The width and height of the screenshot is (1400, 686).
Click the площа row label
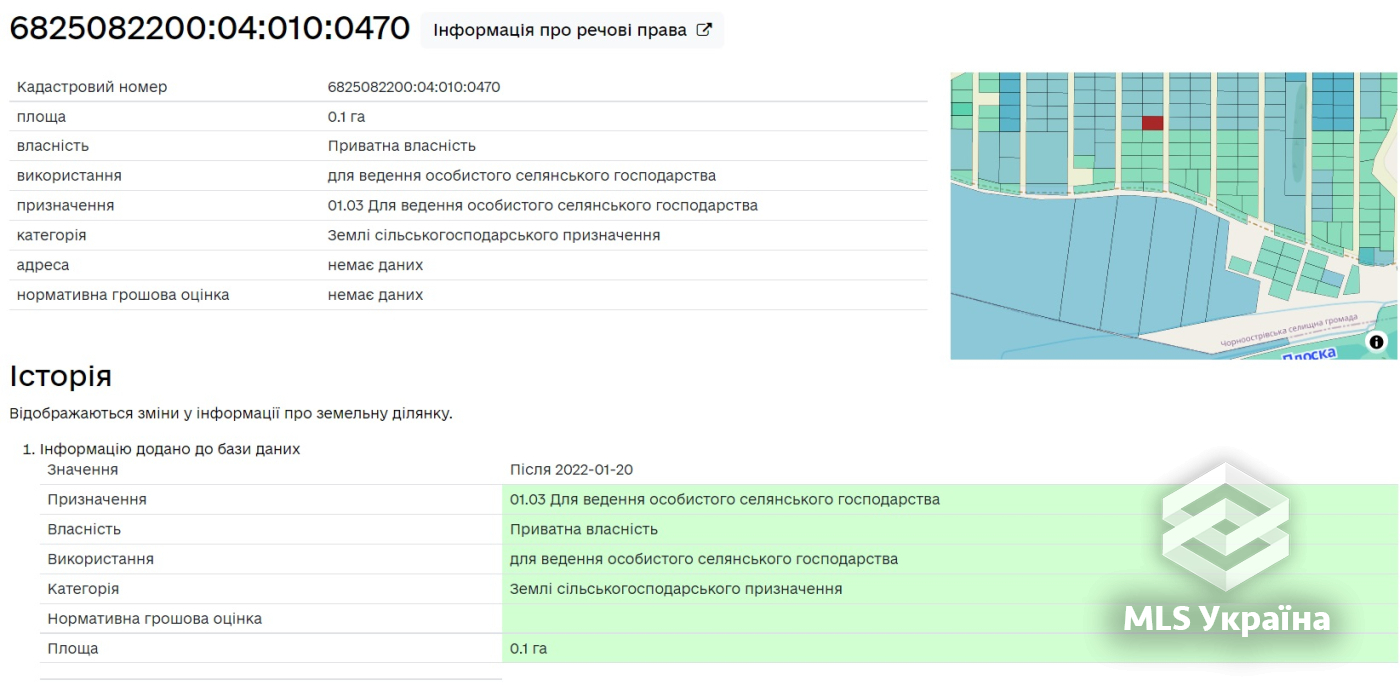[42, 117]
